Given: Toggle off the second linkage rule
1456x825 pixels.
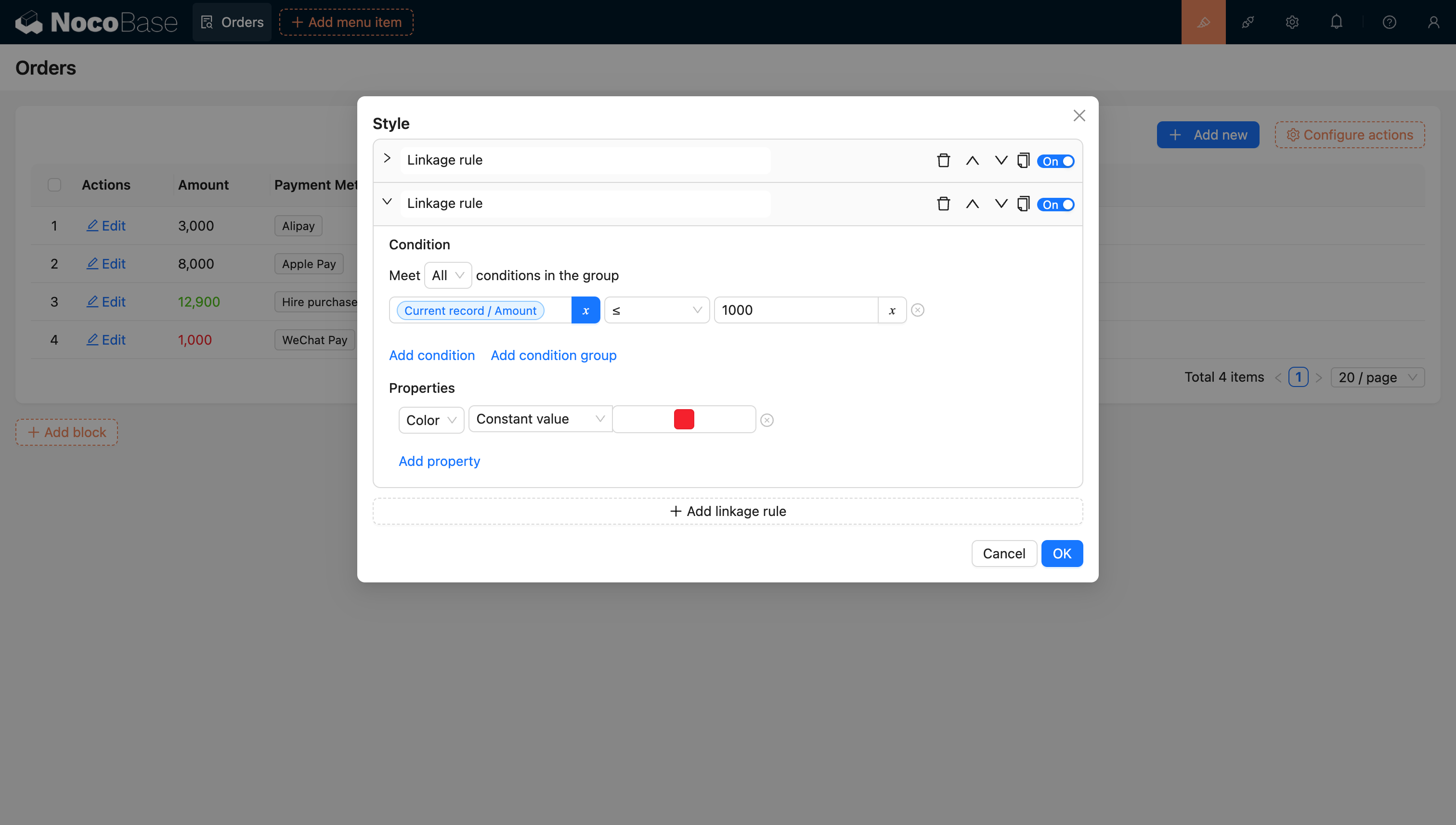Looking at the screenshot, I should [1056, 205].
